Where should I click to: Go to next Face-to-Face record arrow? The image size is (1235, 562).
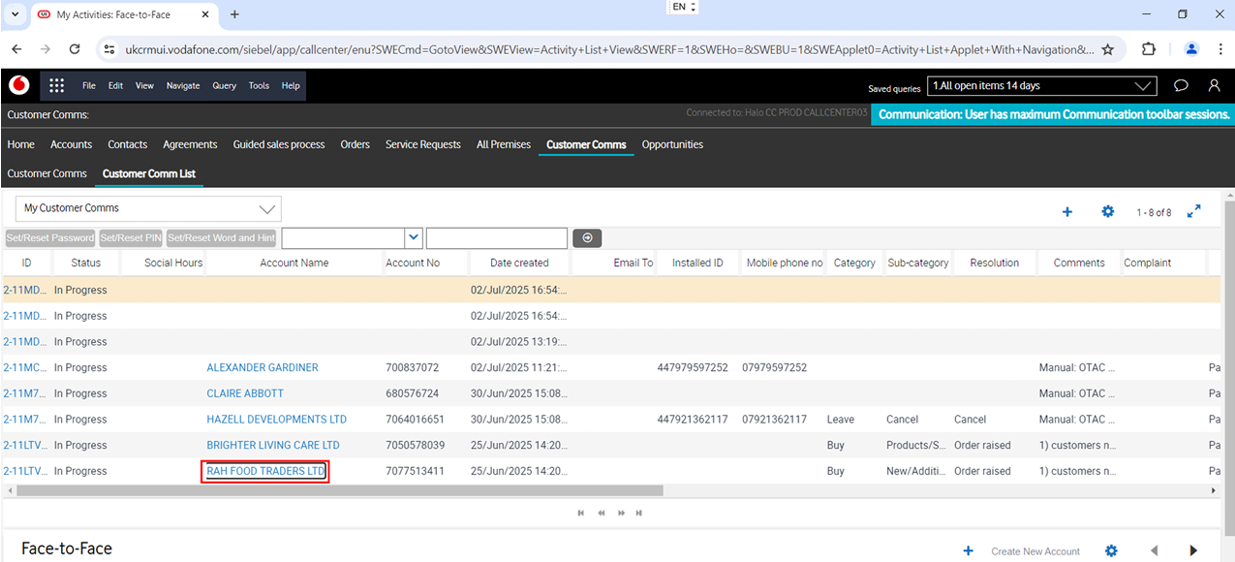coord(1193,551)
